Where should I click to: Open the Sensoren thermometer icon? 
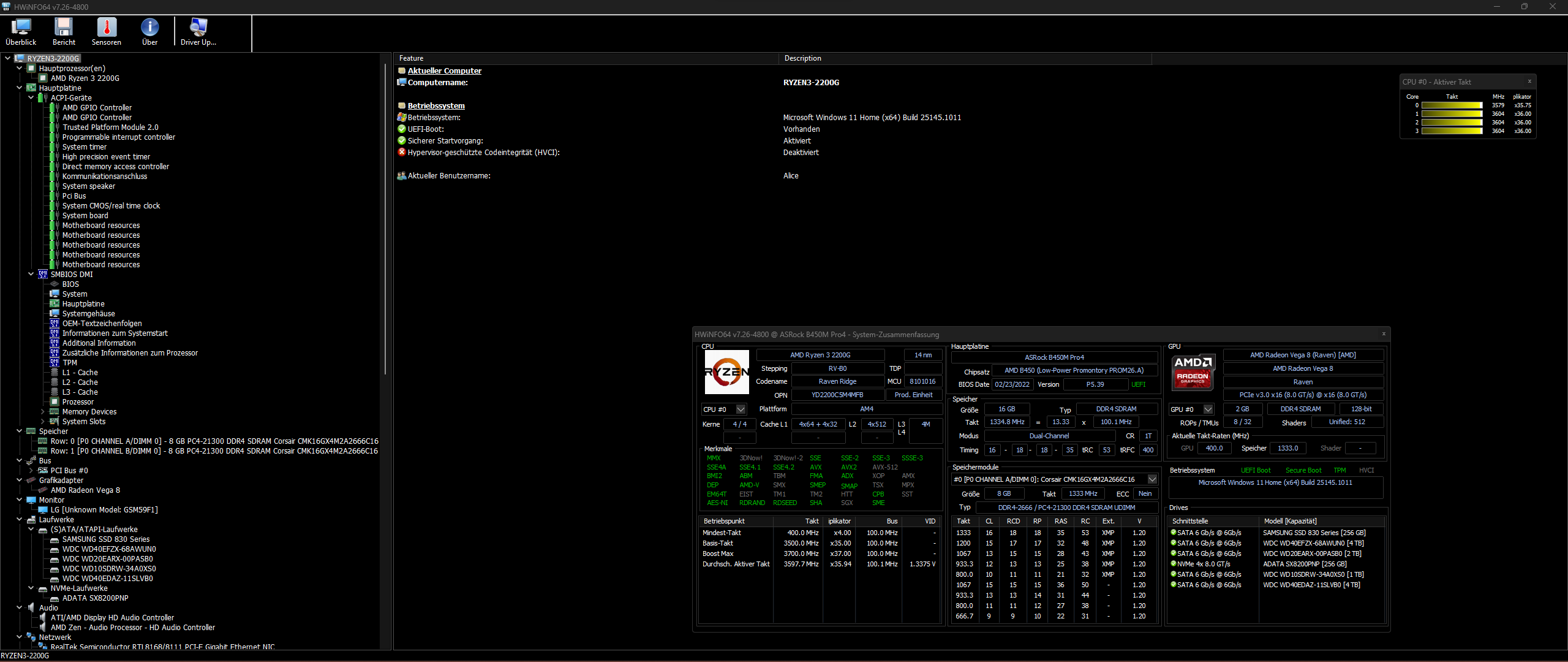pos(107,31)
